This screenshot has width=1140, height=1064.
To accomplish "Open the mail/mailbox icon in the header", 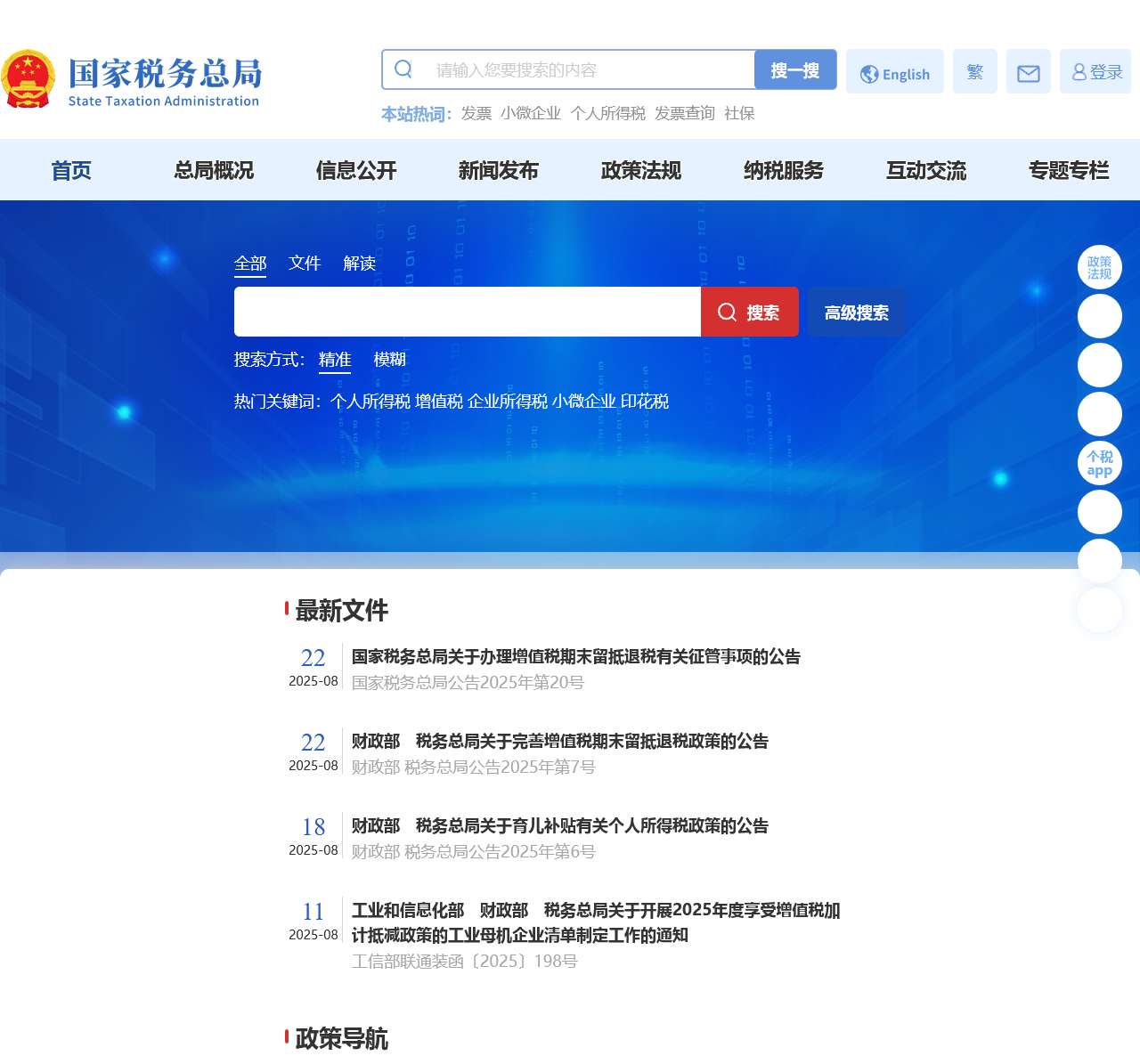I will [x=1029, y=71].
